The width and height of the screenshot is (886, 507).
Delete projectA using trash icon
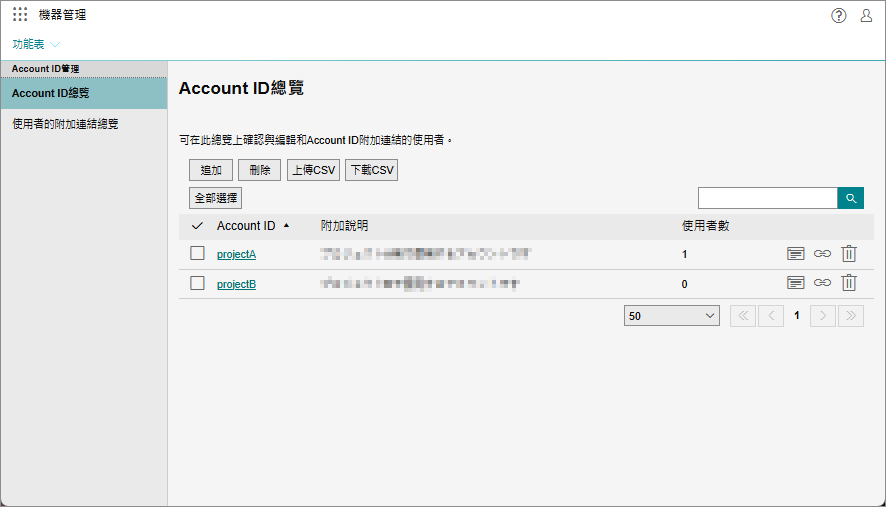click(849, 254)
